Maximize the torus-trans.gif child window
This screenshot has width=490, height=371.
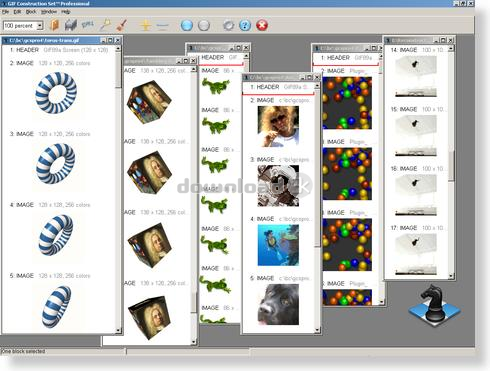(110, 40)
